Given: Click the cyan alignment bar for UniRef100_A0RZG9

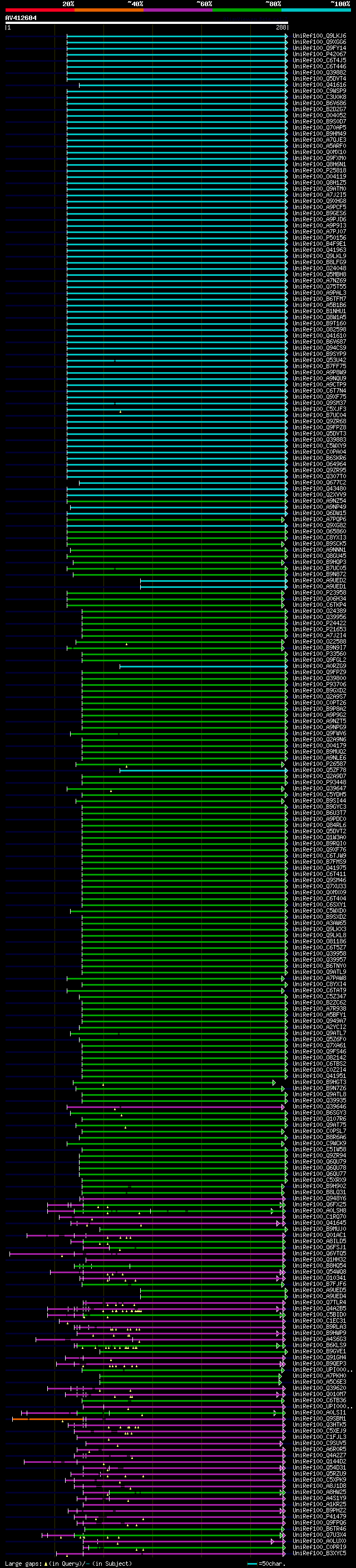Looking at the screenshot, I should point(202,666).
